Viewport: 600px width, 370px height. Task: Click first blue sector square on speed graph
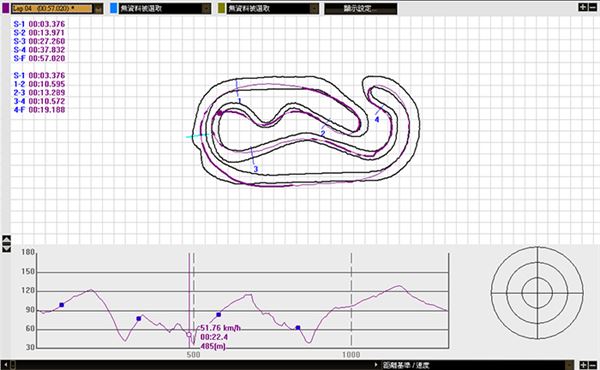point(62,305)
